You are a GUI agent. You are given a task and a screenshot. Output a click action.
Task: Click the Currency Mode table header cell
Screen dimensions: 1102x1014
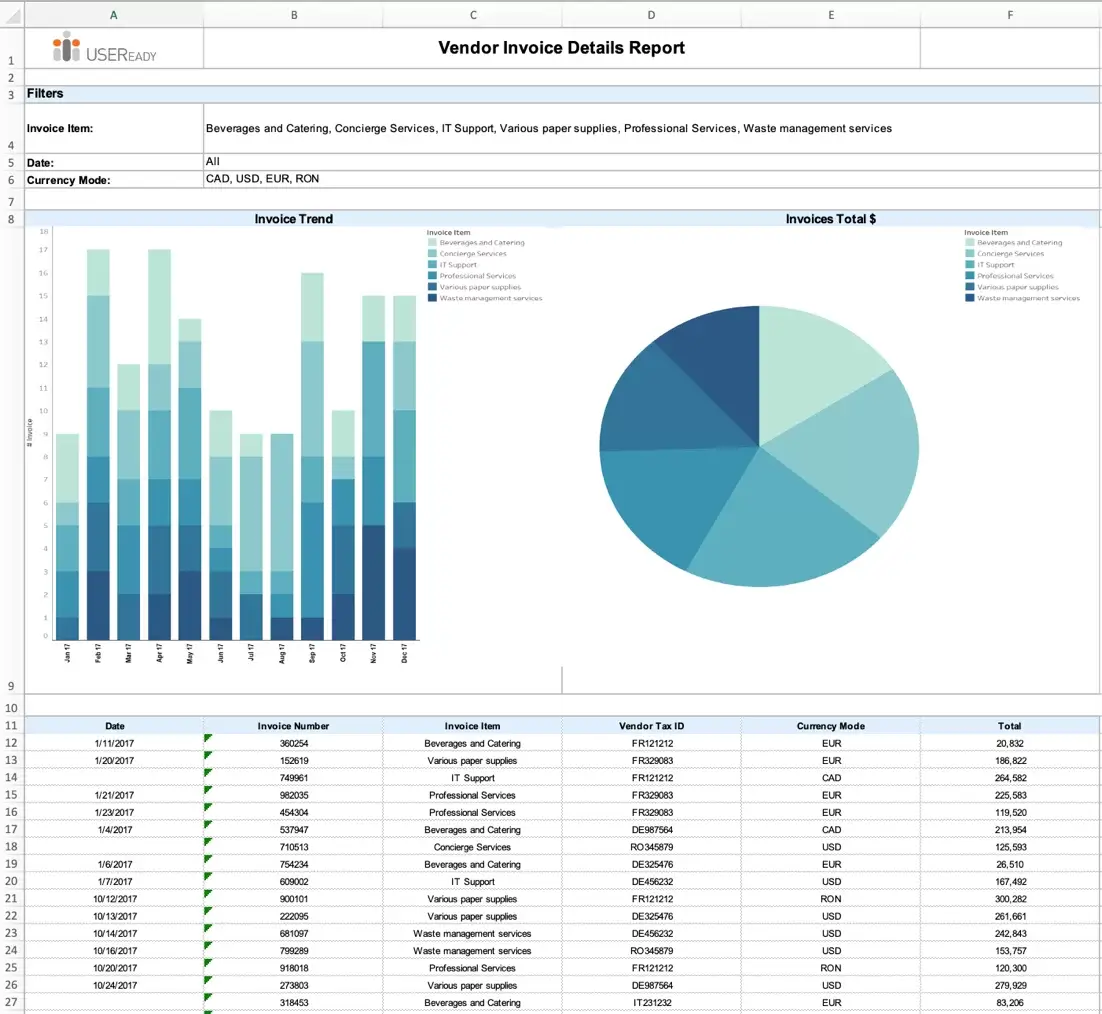tap(831, 726)
